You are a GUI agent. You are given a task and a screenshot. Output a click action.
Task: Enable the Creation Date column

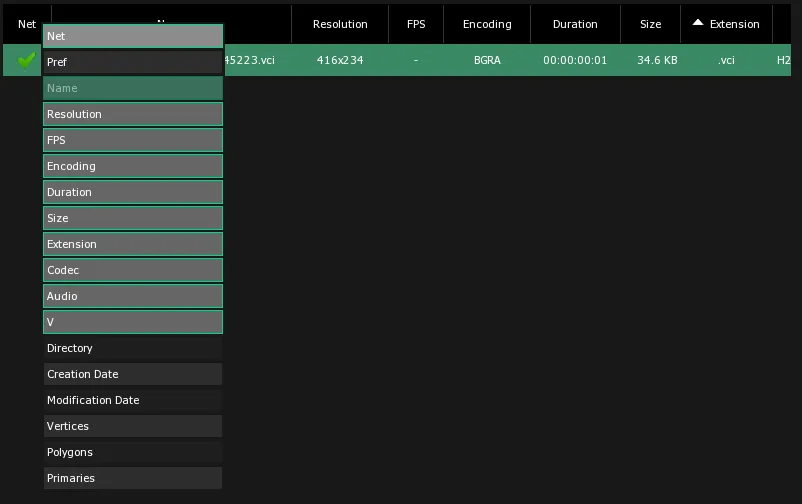point(133,374)
